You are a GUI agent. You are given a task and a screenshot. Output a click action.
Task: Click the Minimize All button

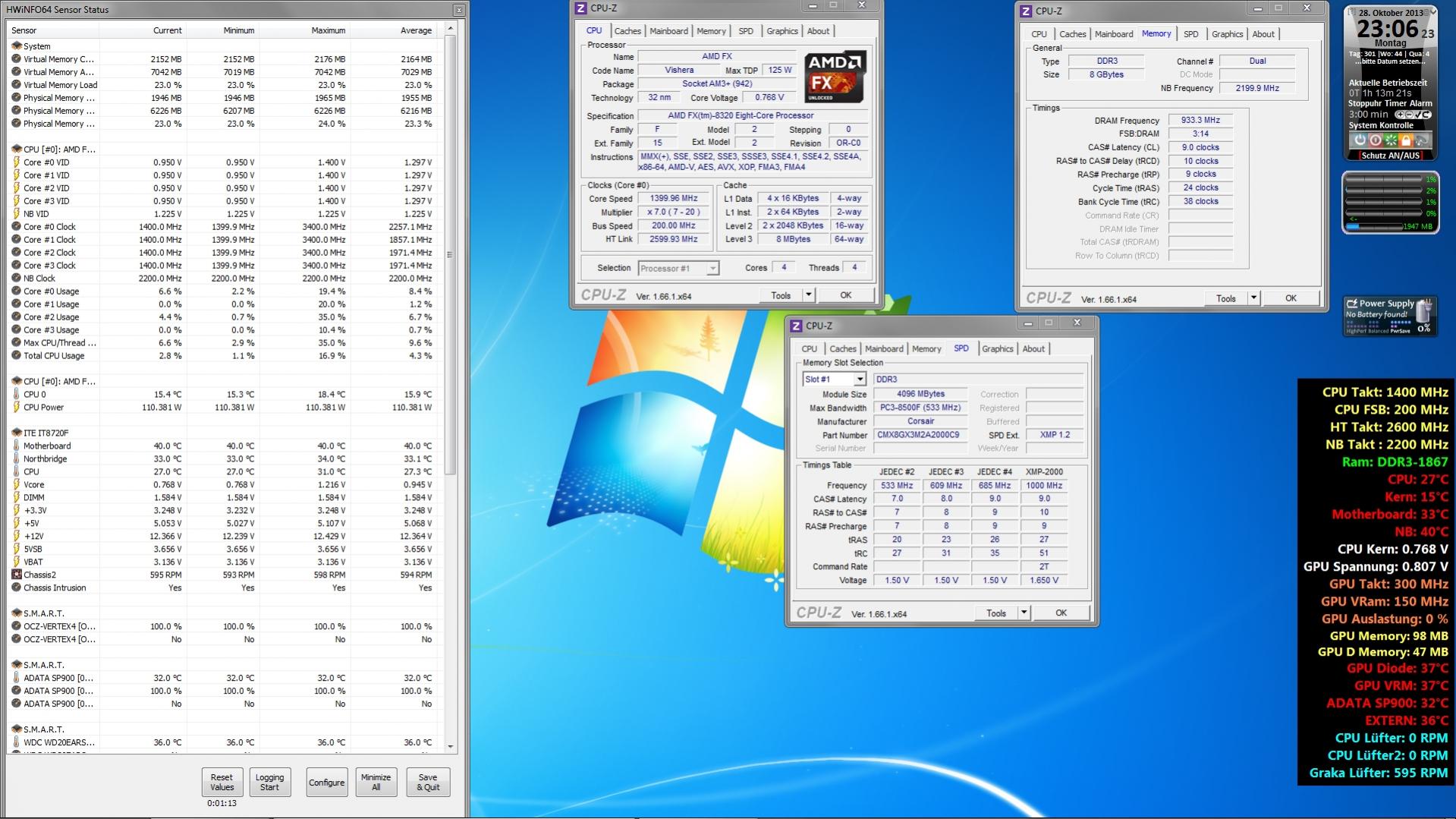pyautogui.click(x=376, y=783)
